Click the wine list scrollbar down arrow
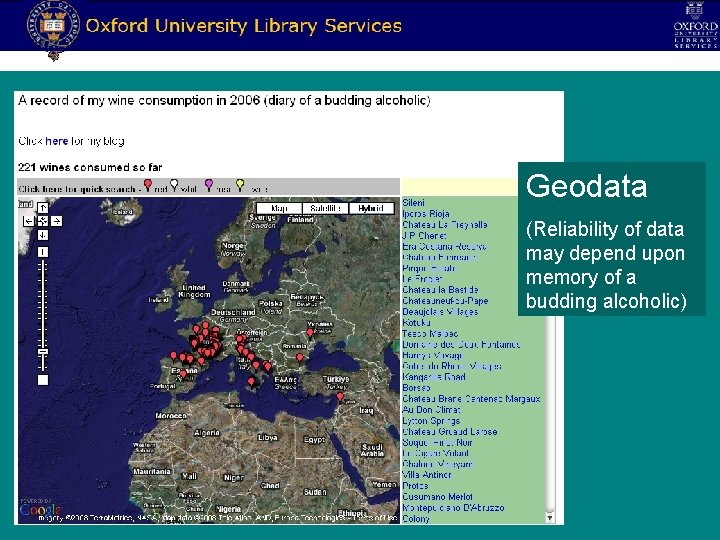Screen dimensions: 720x540 (550, 518)
